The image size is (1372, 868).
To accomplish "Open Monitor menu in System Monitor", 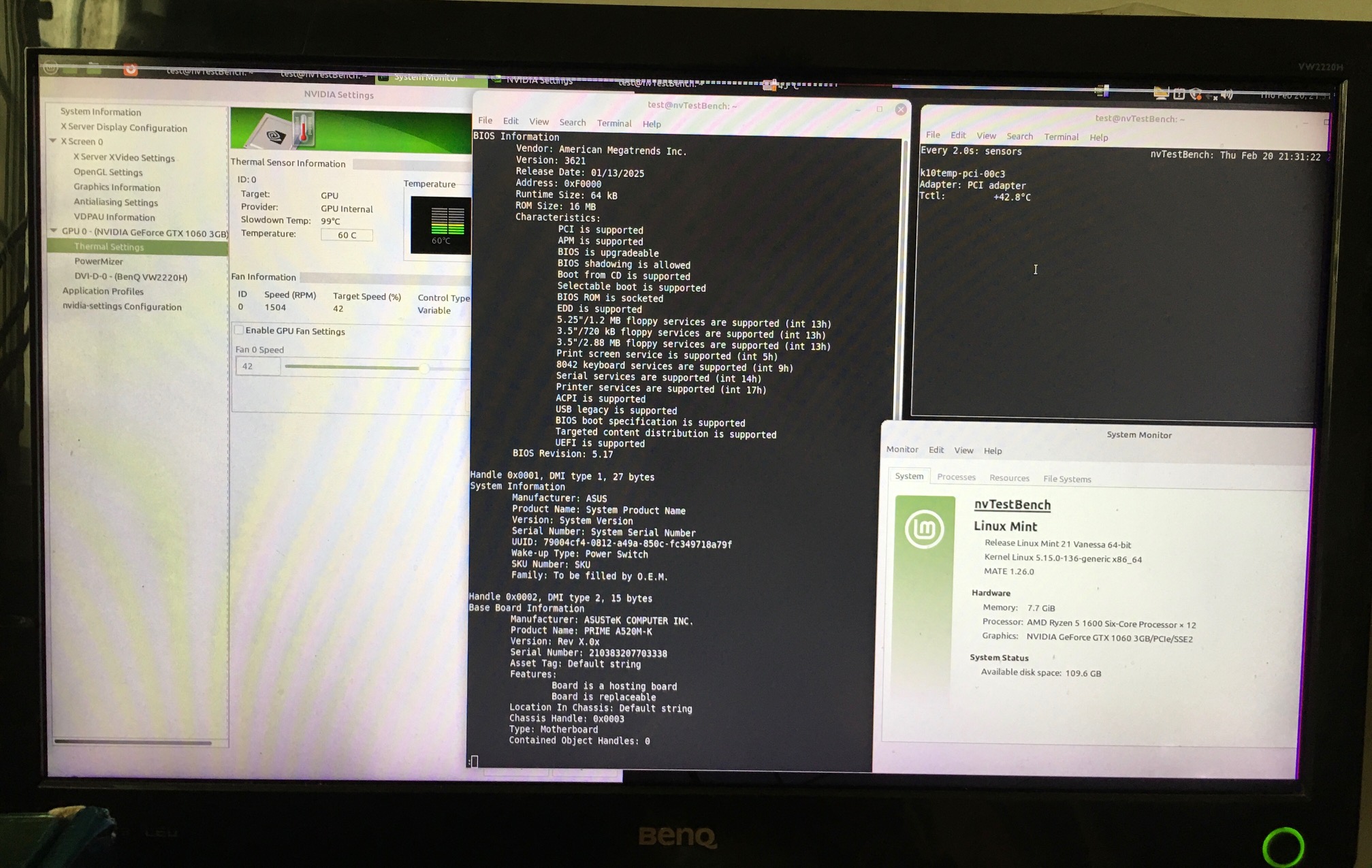I will click(902, 449).
